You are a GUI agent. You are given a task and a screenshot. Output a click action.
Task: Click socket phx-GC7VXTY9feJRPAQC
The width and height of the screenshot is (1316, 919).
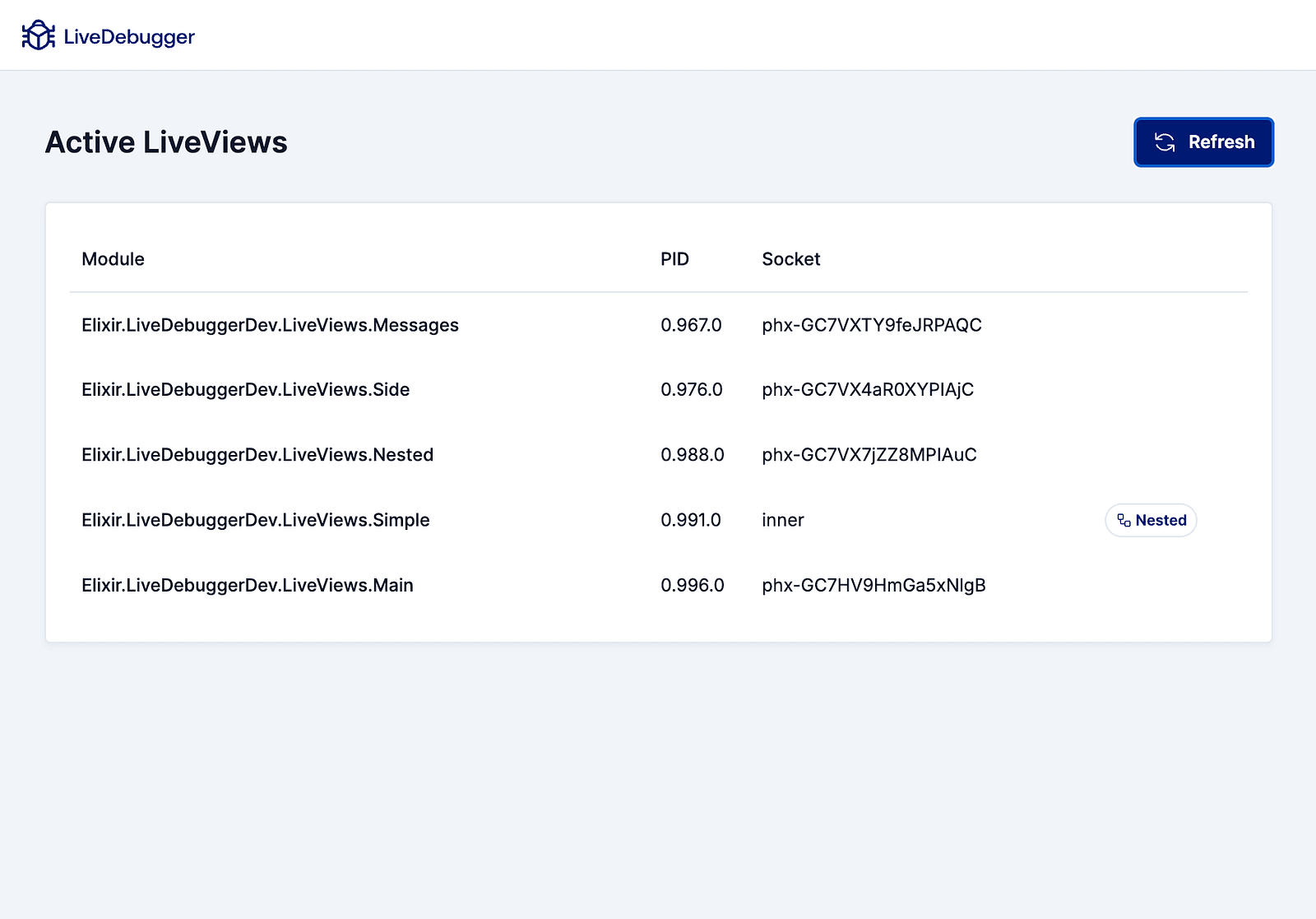[871, 325]
